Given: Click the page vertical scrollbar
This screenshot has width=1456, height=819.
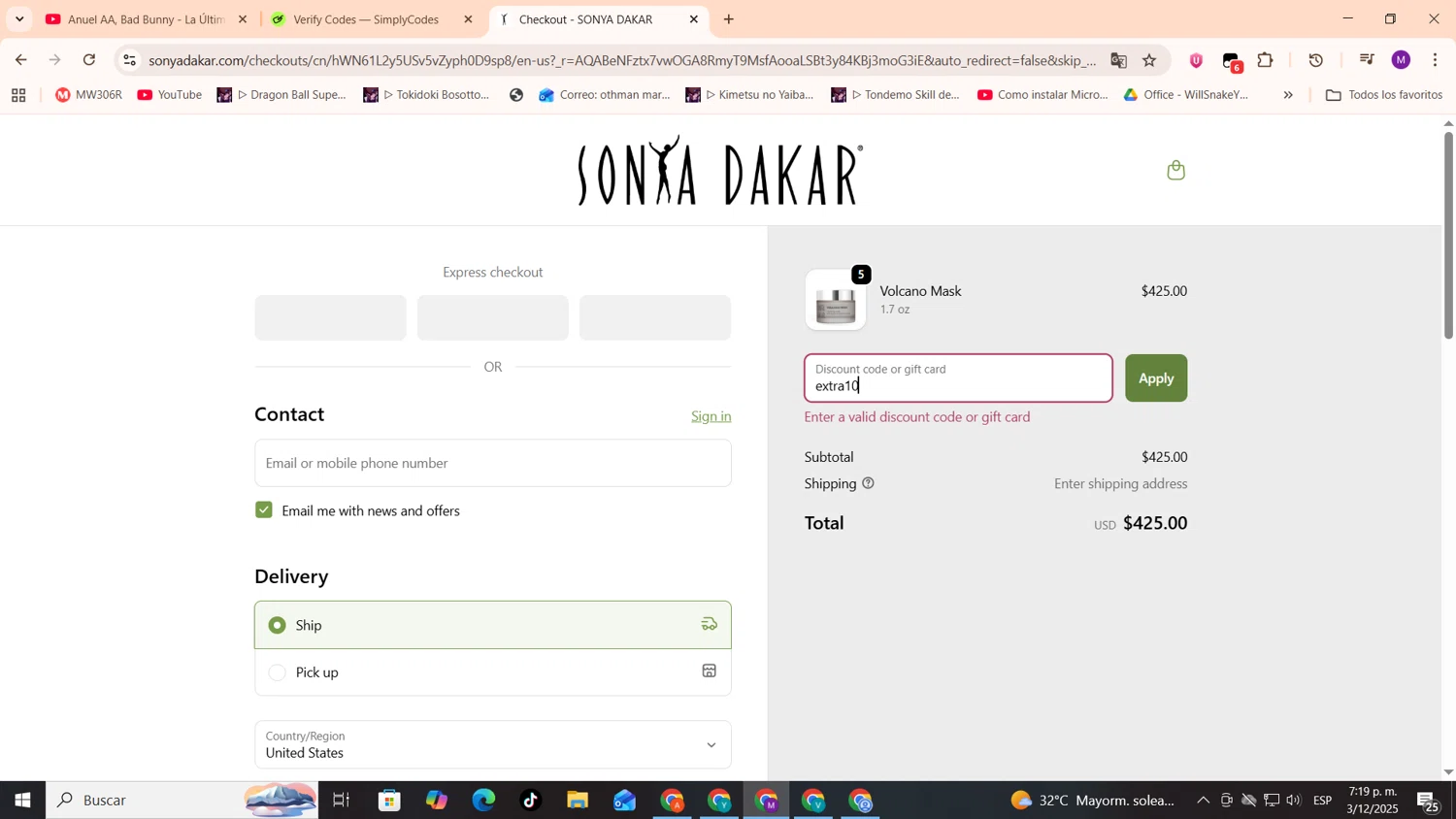Looking at the screenshot, I should (x=1448, y=234).
